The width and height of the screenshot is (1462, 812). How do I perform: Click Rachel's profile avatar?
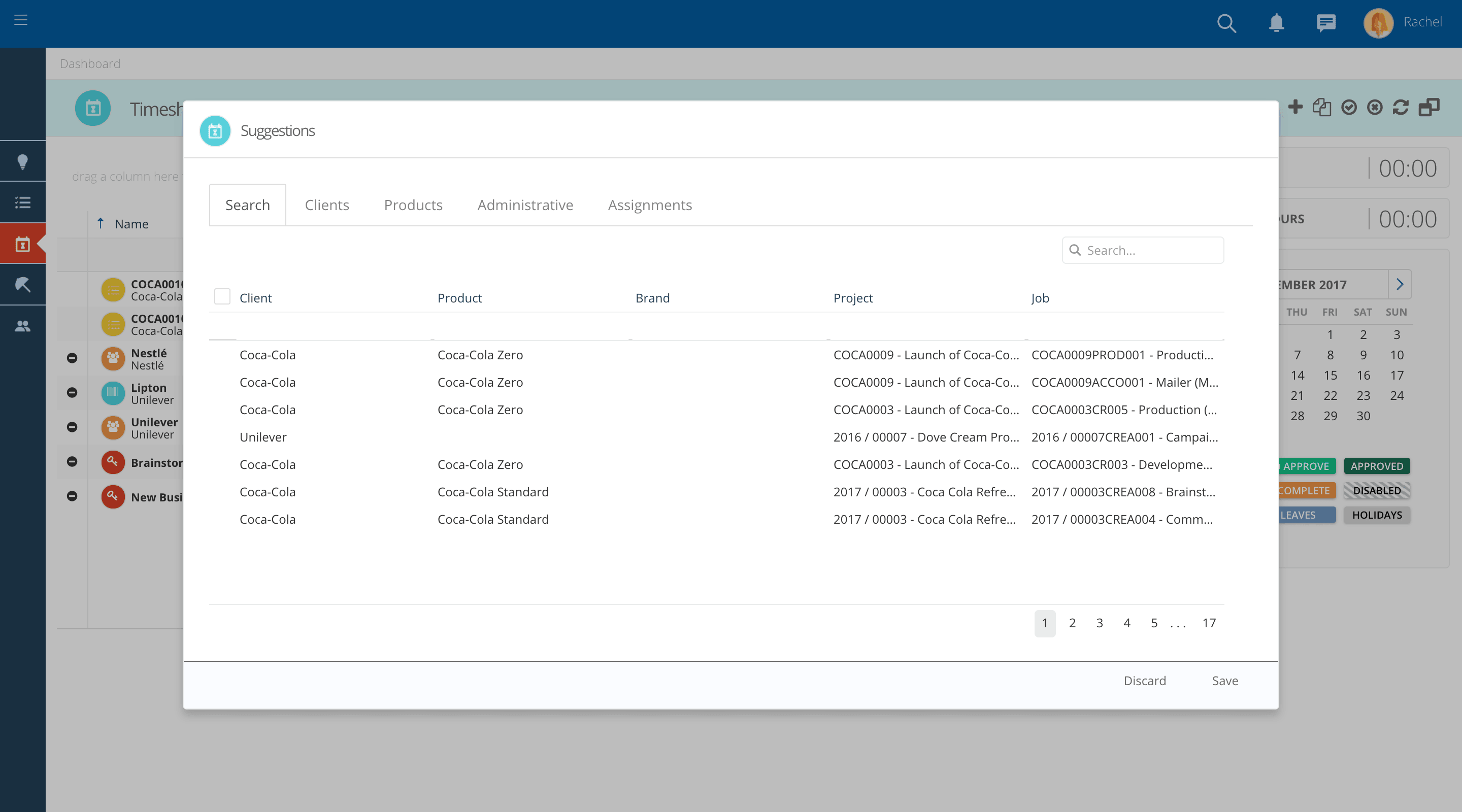tap(1378, 23)
